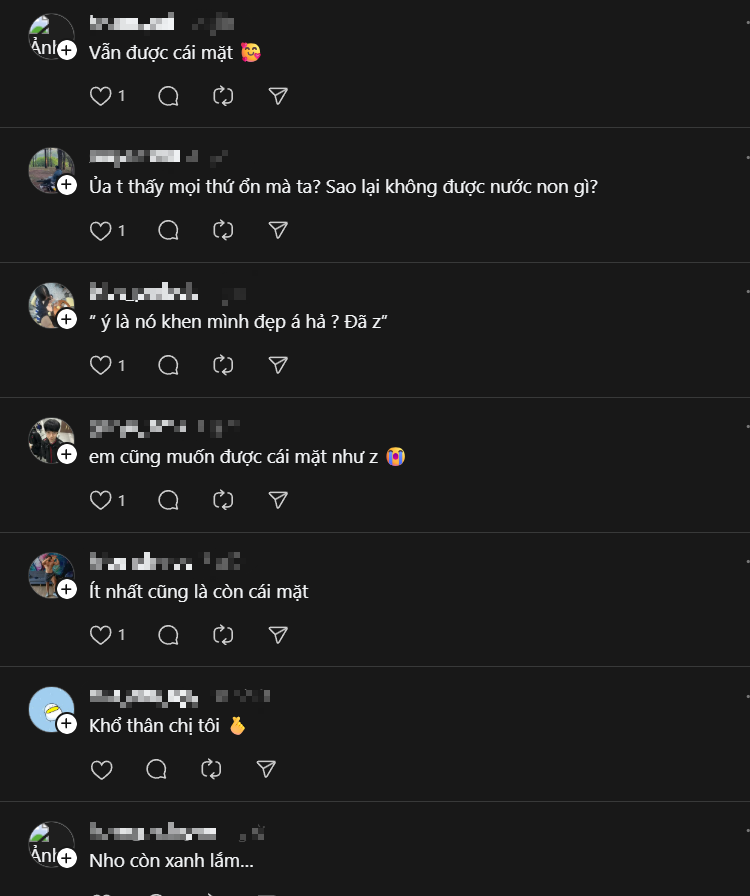Screen dimensions: 750x896
Task: Open avatar of "Ít nhất cũng là còn cái mặt" commenter
Action: 49,575
